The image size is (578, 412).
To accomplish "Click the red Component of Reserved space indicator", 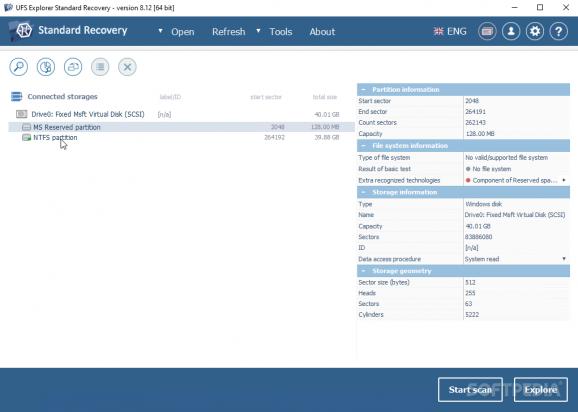I will (x=468, y=180).
